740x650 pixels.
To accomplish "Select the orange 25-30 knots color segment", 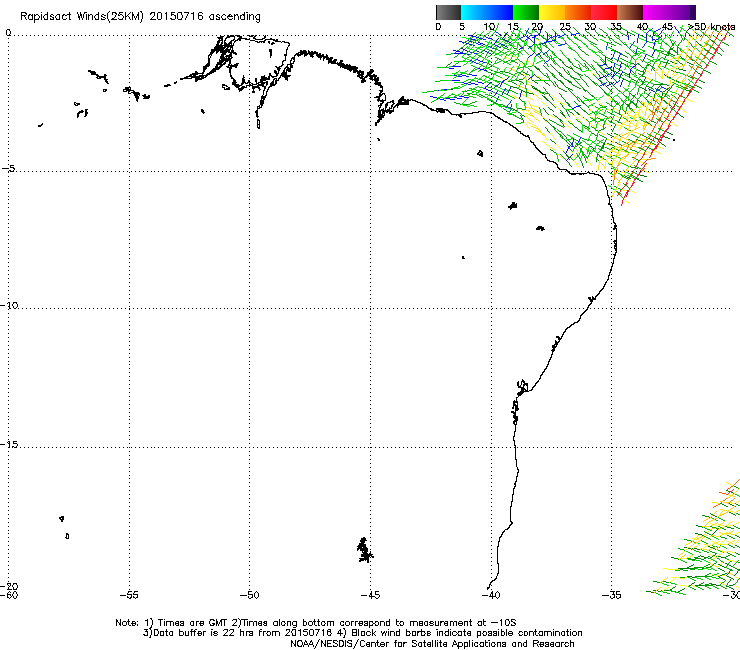I will (x=578, y=12).
